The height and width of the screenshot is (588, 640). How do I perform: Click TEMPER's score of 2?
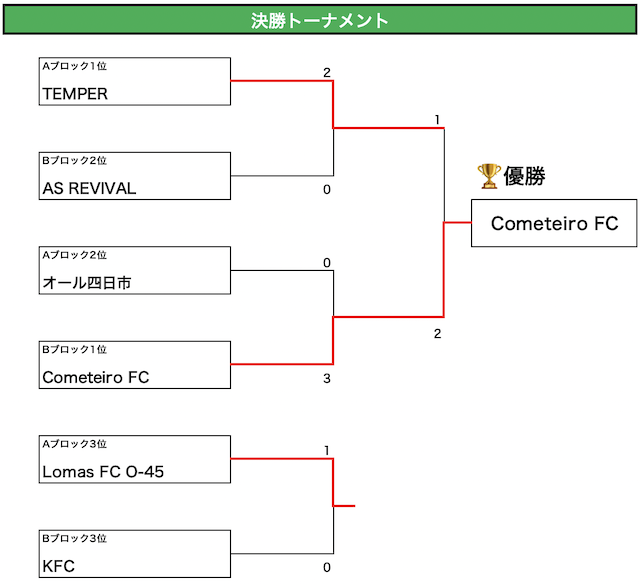pyautogui.click(x=326, y=72)
